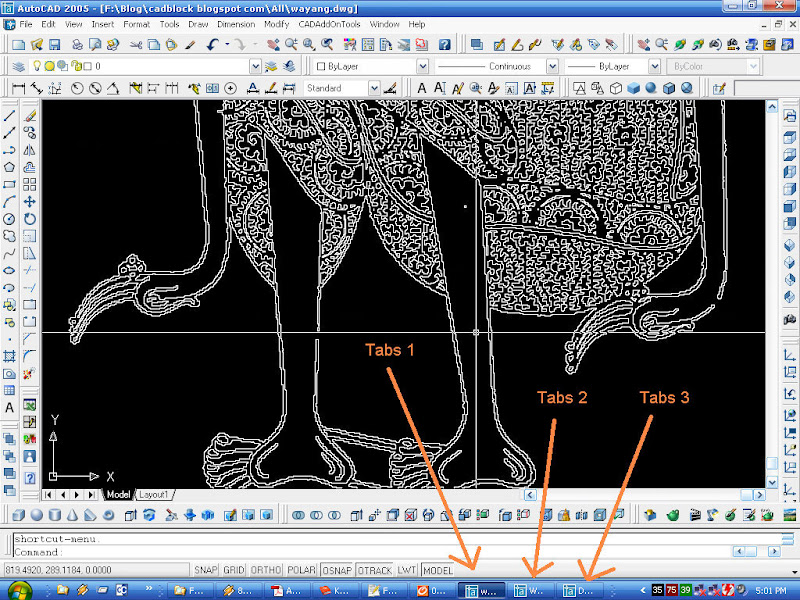Select the Ellipse draw tool

click(9, 271)
